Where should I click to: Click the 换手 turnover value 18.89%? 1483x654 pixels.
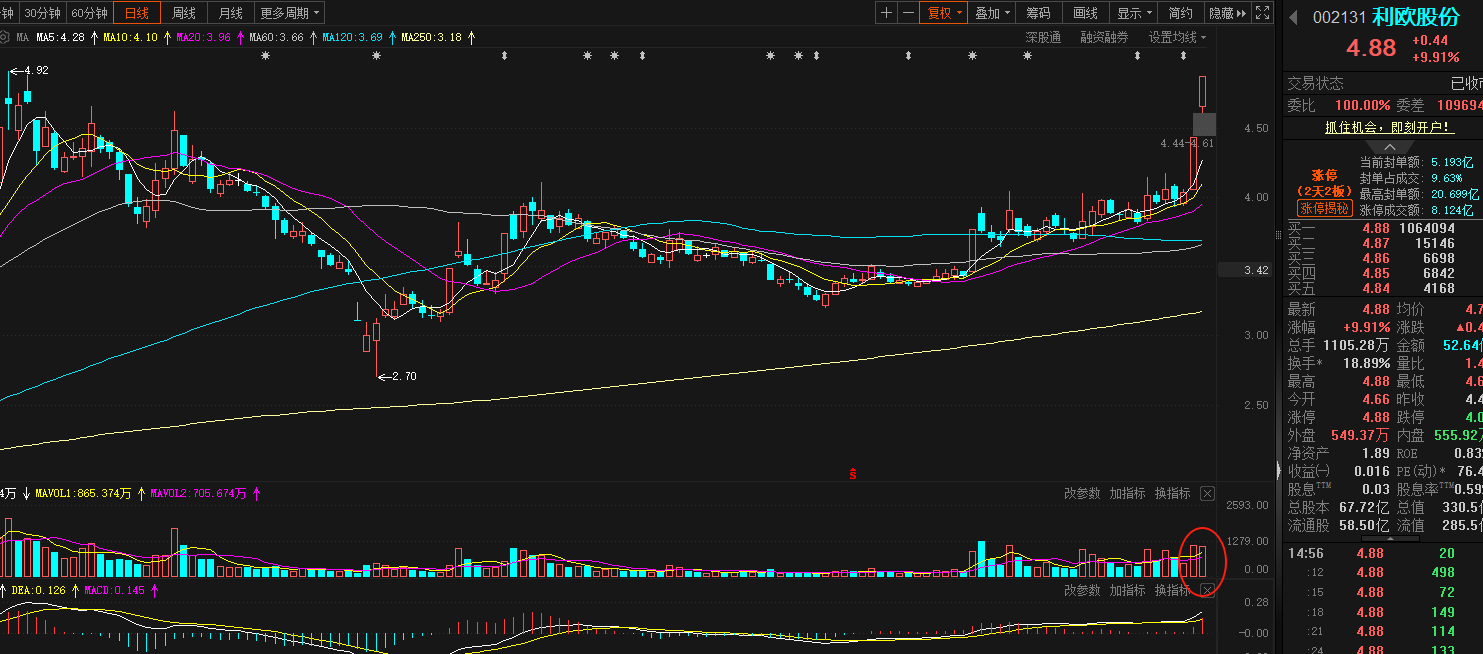pyautogui.click(x=1364, y=363)
